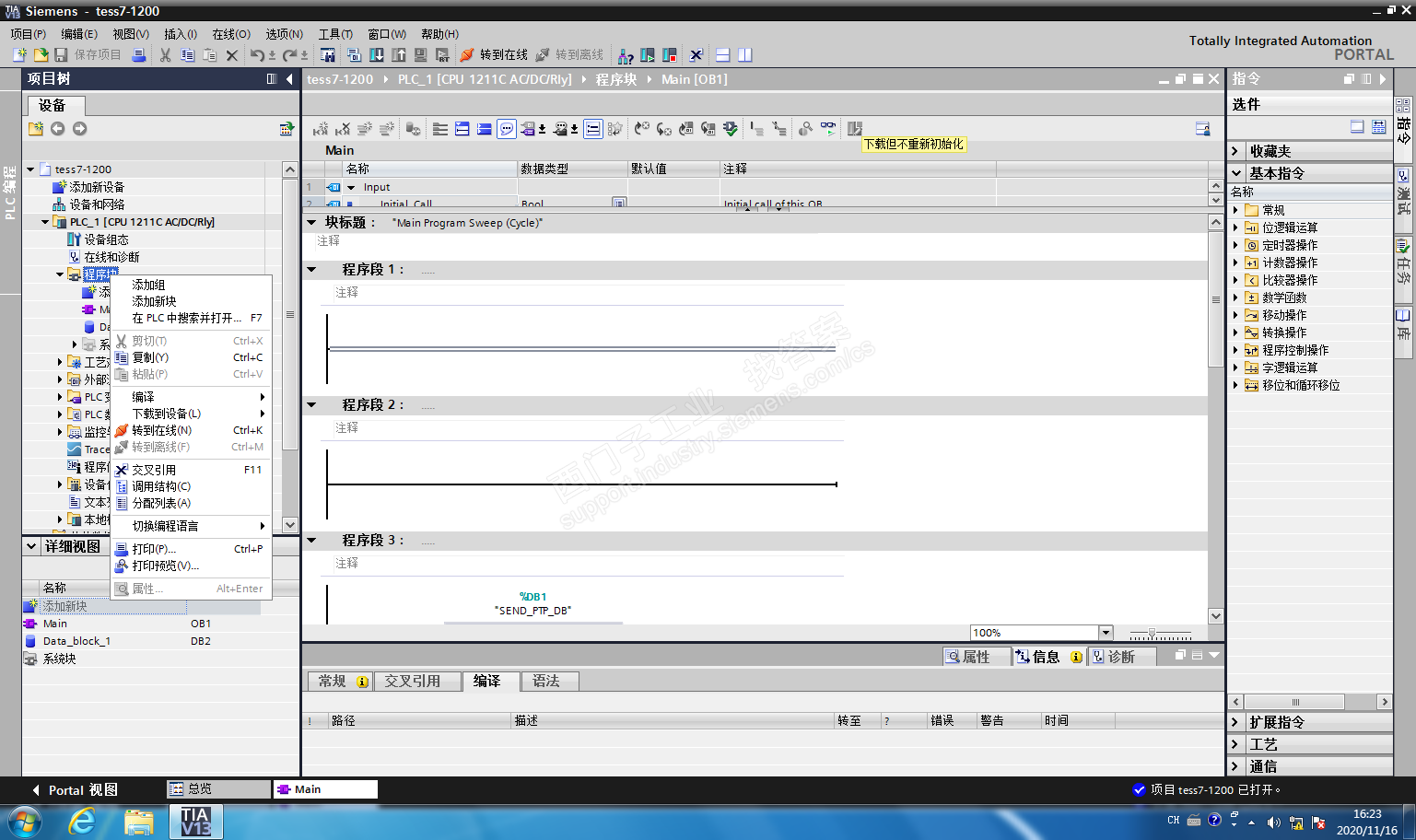The height and width of the screenshot is (840, 1416).
Task: Expand the tess7-1200 project node
Action: (x=30, y=169)
